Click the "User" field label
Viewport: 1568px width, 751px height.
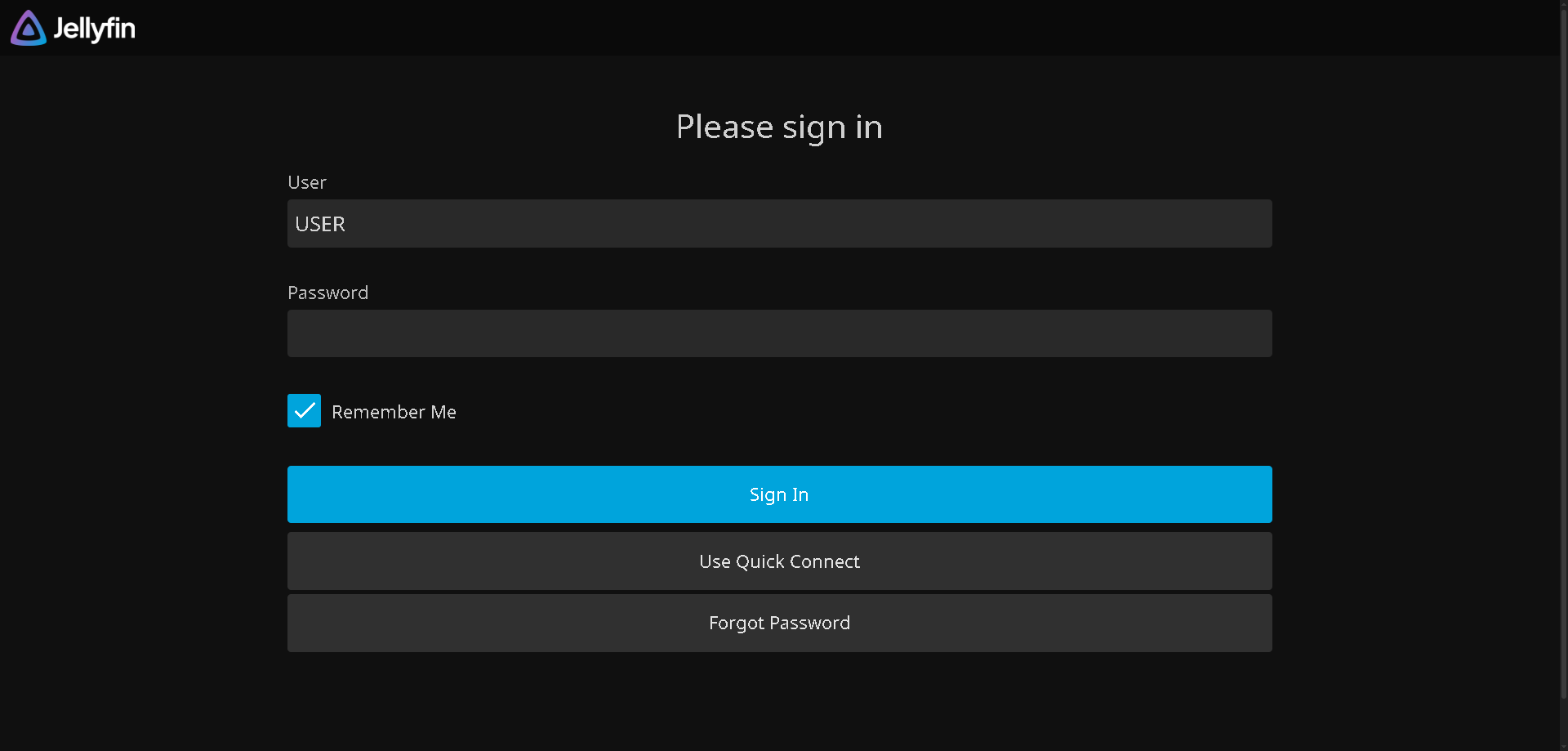tap(307, 182)
